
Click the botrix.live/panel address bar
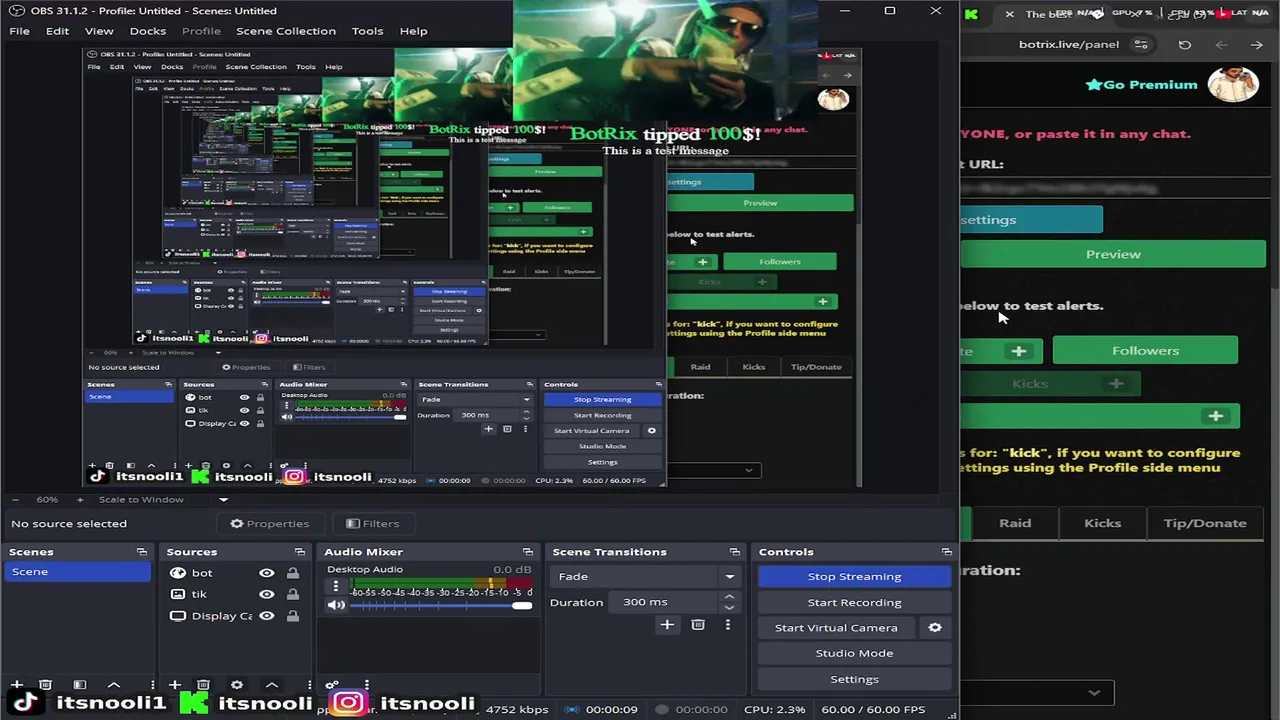coord(1068,45)
